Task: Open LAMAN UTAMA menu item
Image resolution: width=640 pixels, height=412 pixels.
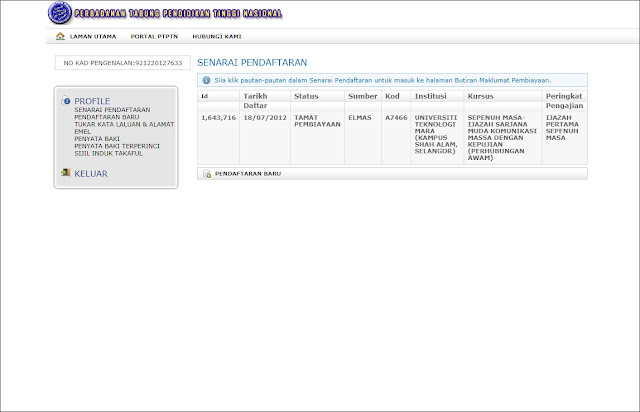Action: coord(93,36)
